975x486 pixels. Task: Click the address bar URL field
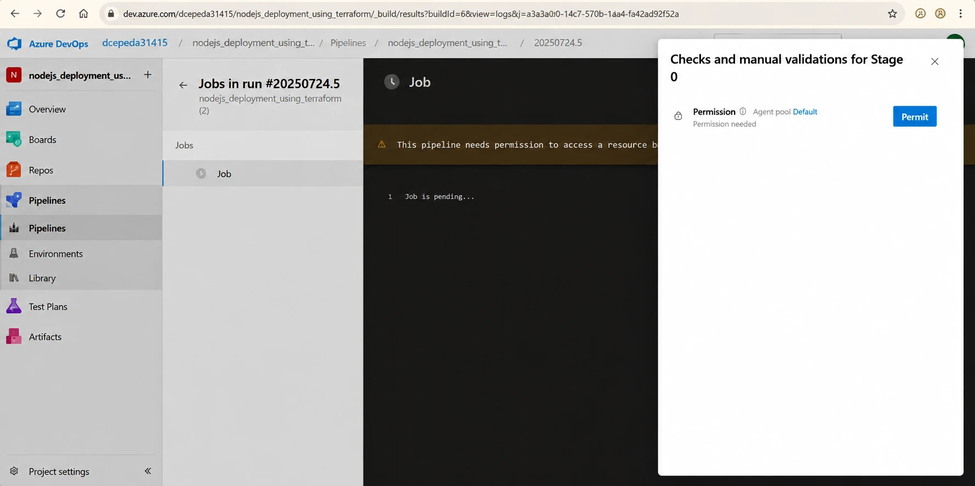(501, 13)
